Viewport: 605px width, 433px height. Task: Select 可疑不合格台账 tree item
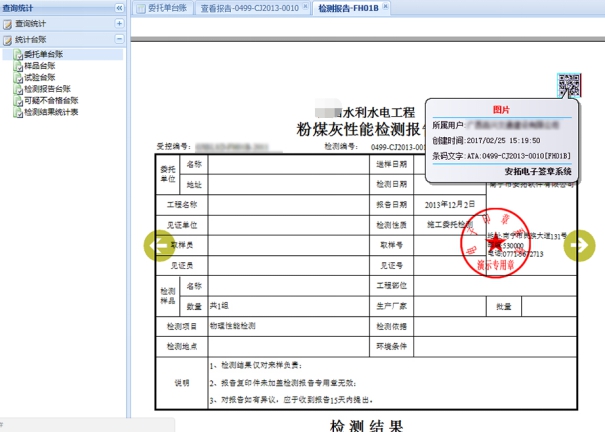50,101
